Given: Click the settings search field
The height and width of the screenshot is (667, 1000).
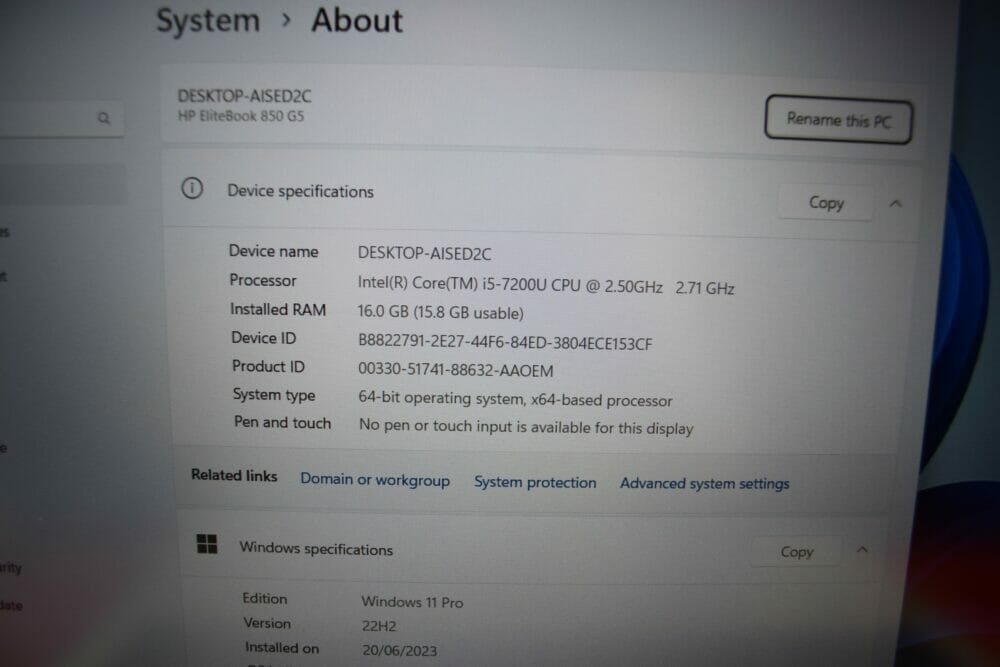Looking at the screenshot, I should (61, 119).
